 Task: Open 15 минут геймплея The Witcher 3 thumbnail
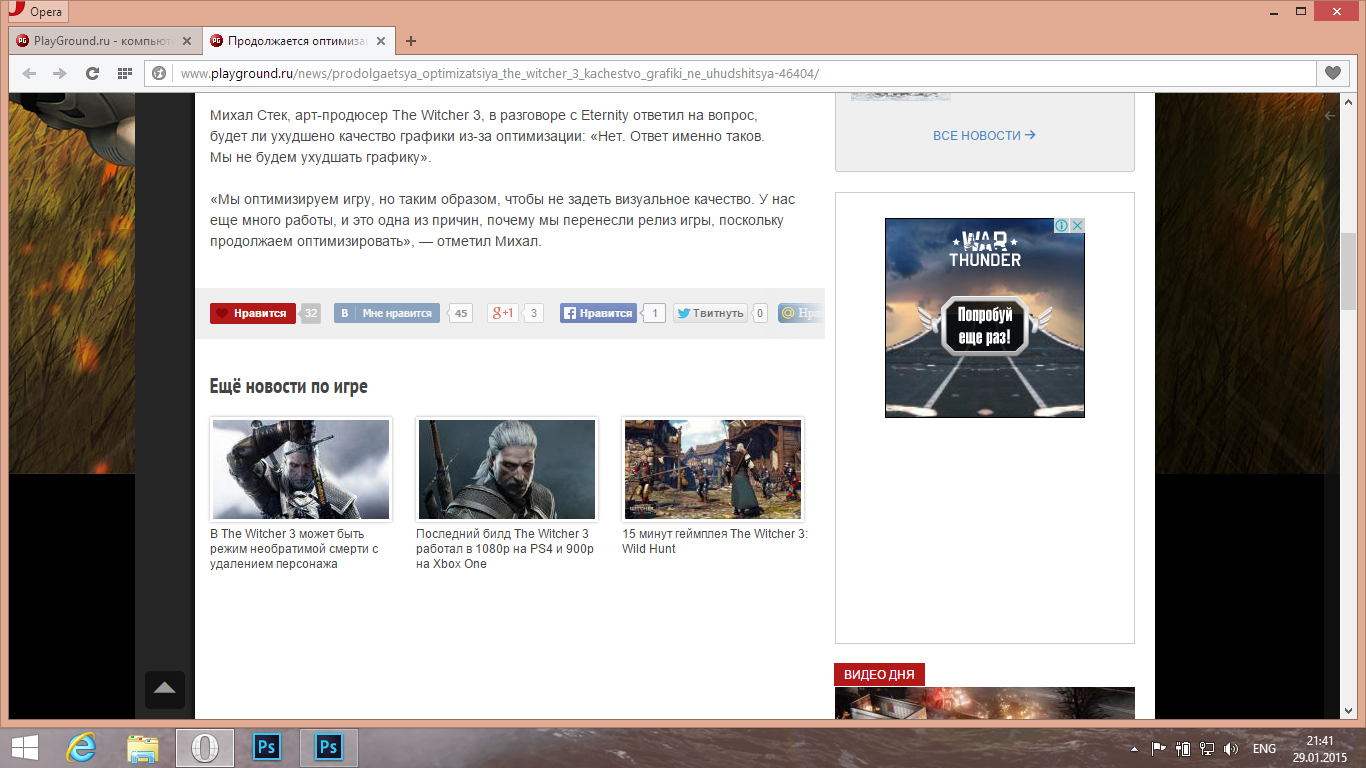coord(712,469)
